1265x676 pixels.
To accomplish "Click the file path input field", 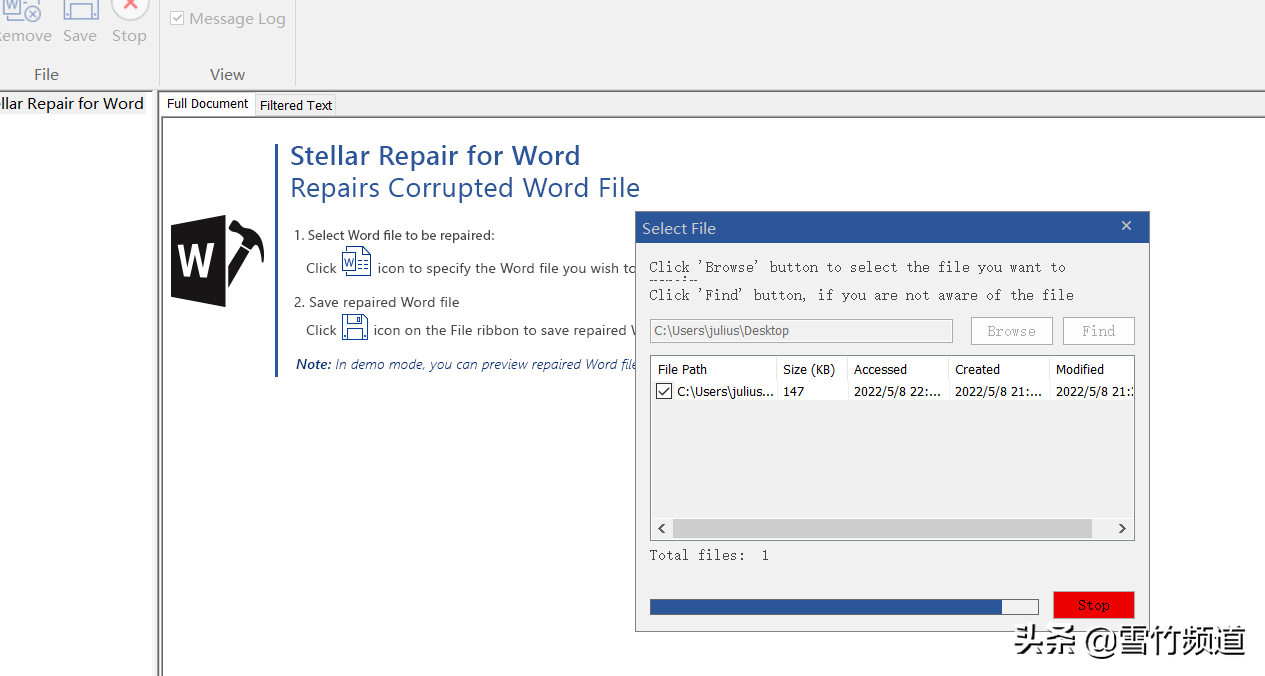I will click(801, 331).
